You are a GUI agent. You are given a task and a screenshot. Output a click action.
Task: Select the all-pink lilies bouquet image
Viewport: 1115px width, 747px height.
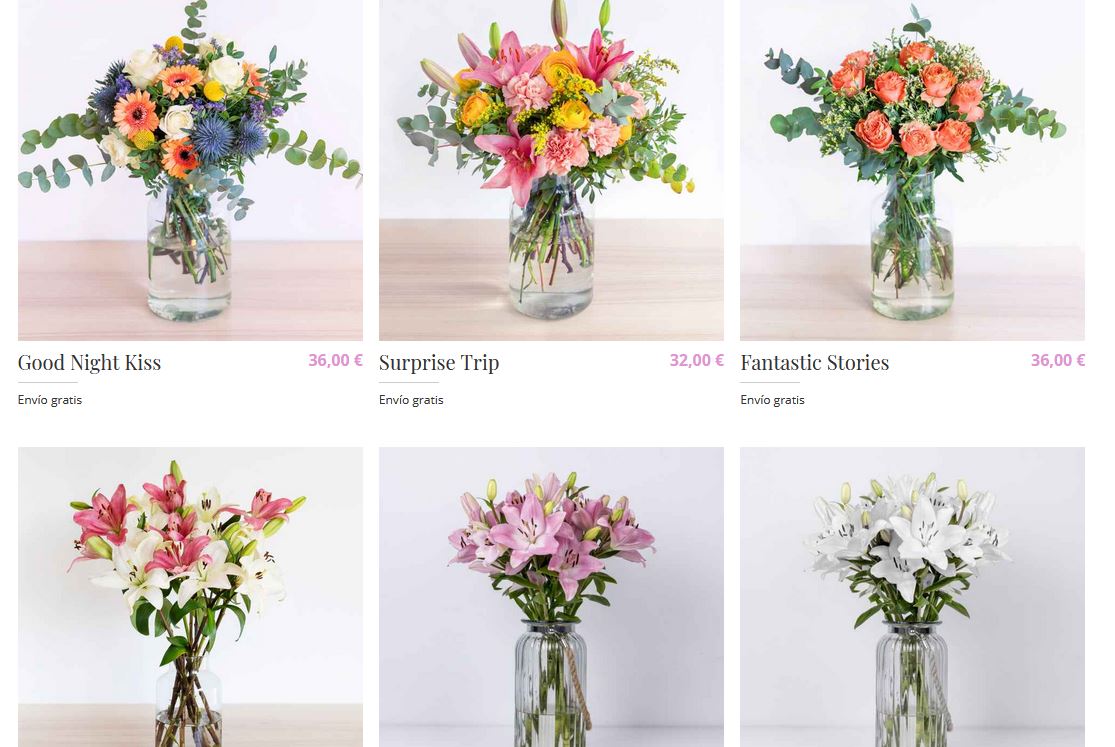tap(551, 597)
